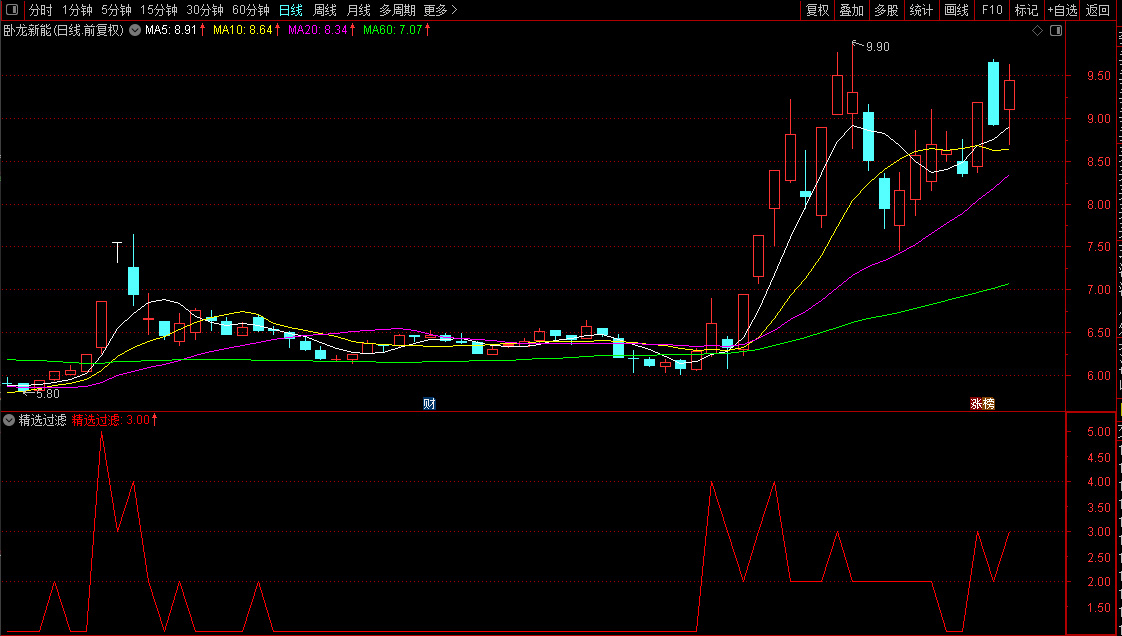
Task: Click the 涨榜 marker on chart
Action: [x=982, y=403]
